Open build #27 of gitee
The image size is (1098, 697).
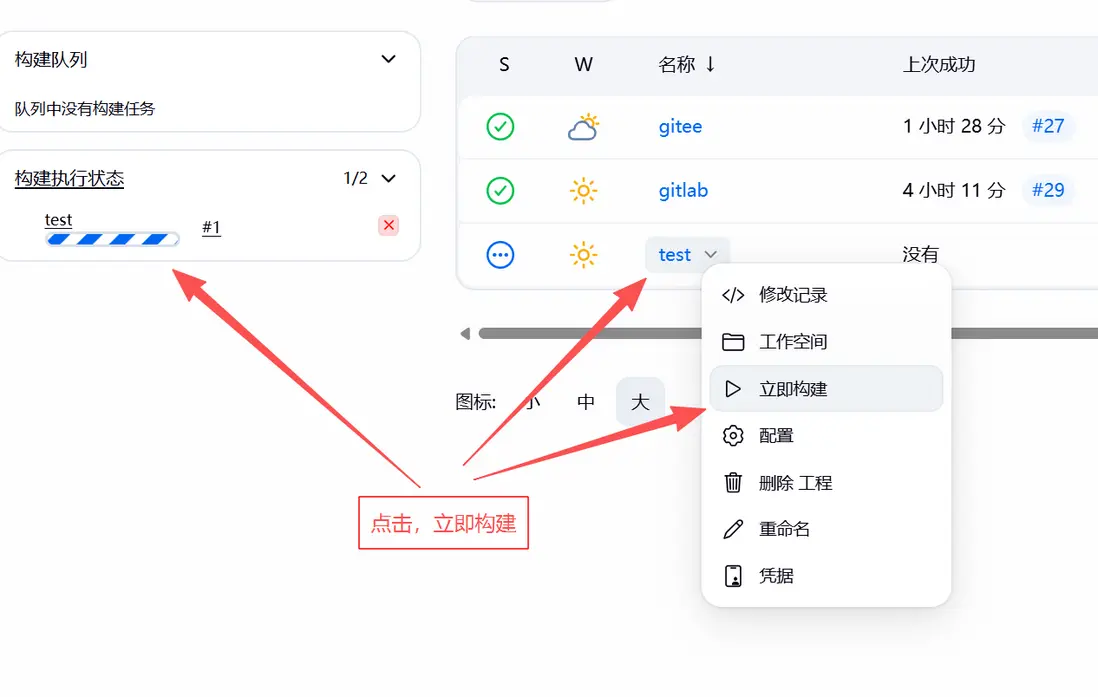click(1048, 126)
